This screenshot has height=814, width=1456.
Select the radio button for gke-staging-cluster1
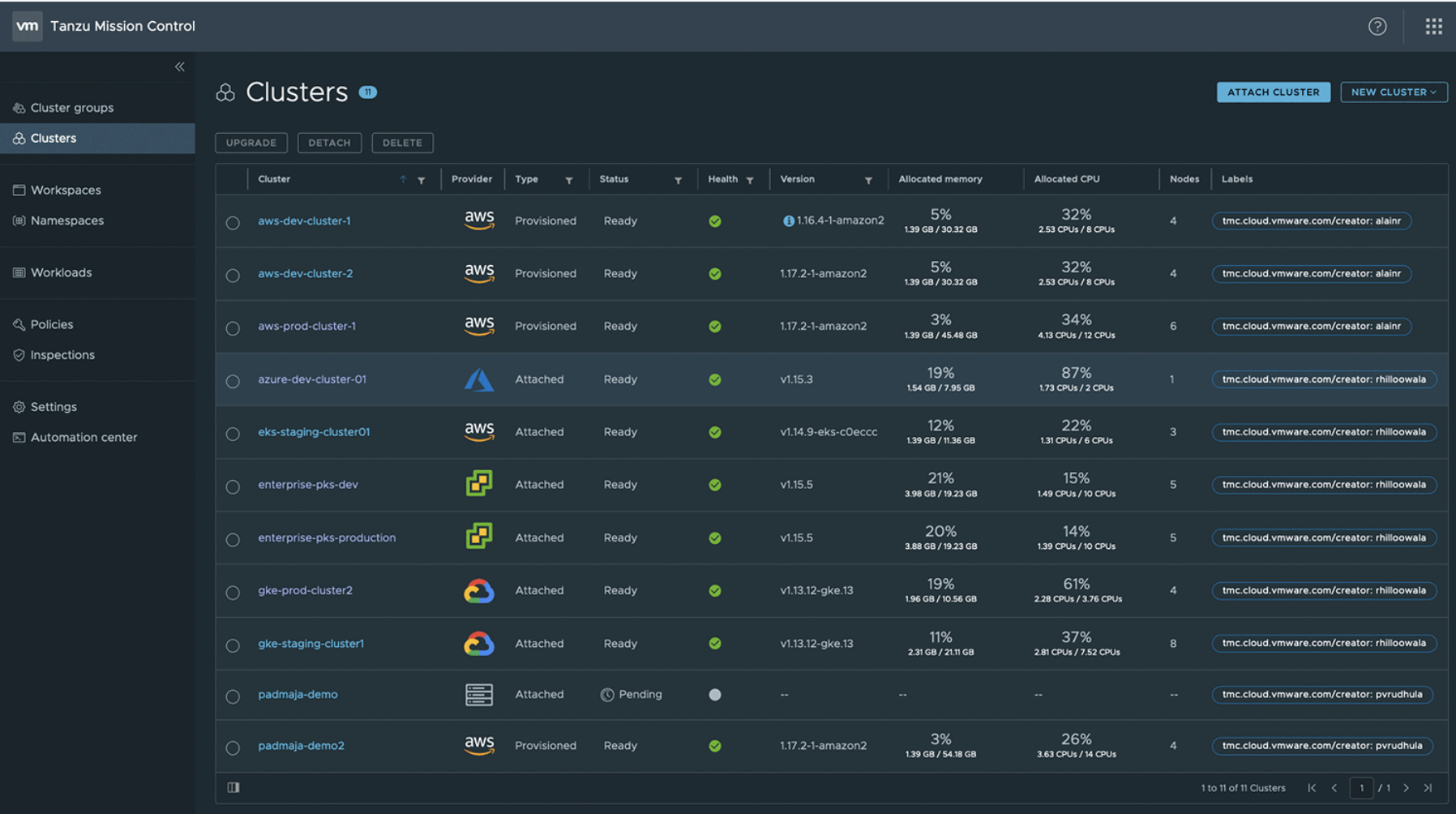(x=233, y=643)
